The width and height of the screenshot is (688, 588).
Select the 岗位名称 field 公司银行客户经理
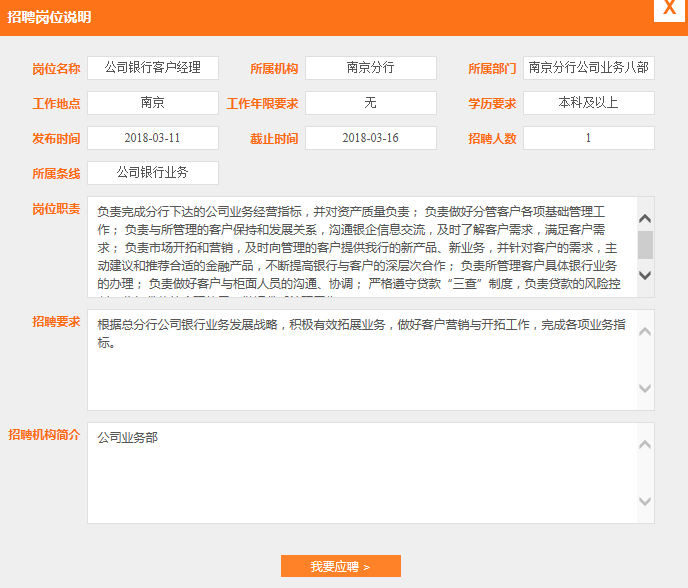[152, 68]
